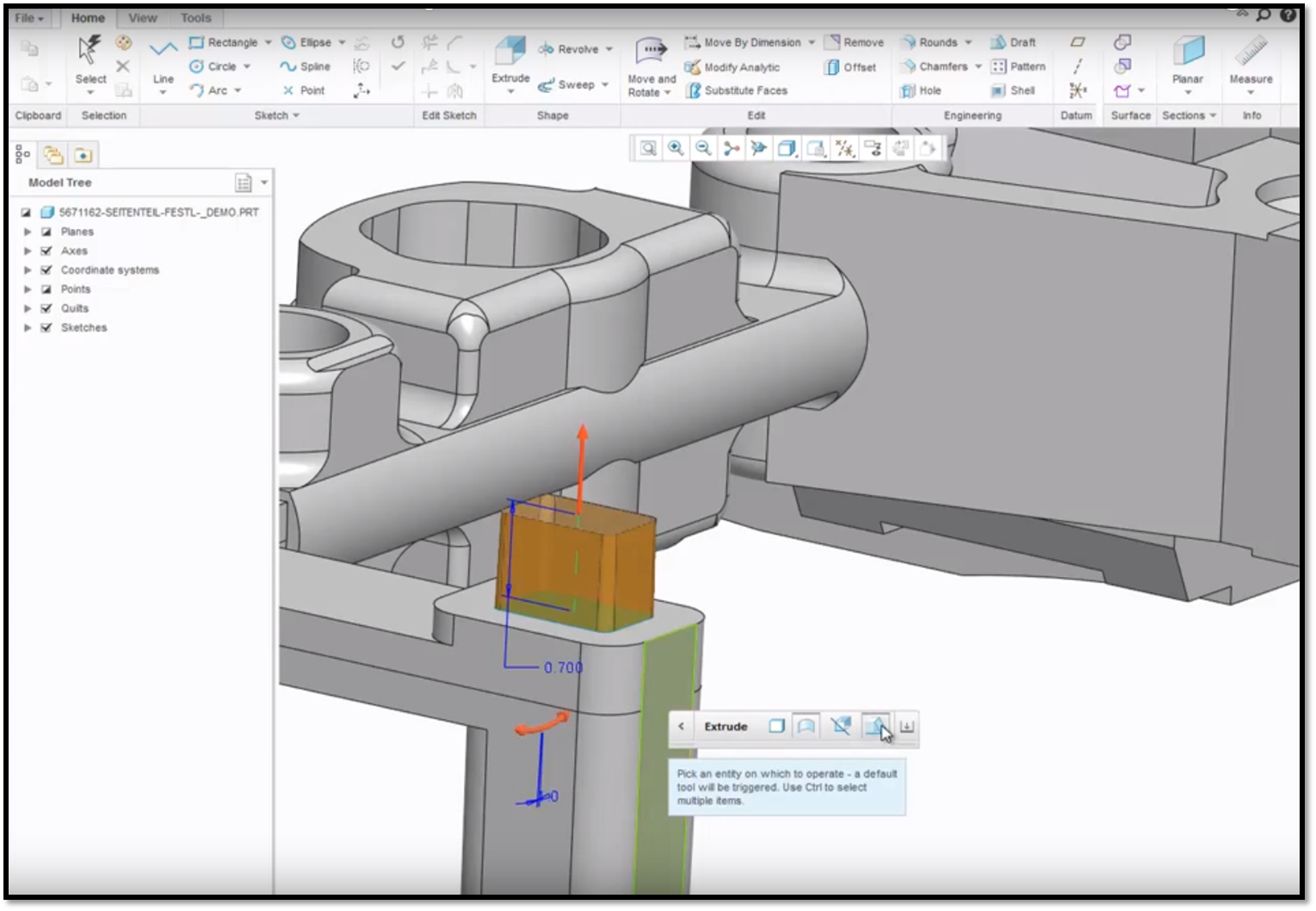Accept sketch with the checkmark icon
Image resolution: width=1316 pixels, height=911 pixels.
pos(398,66)
